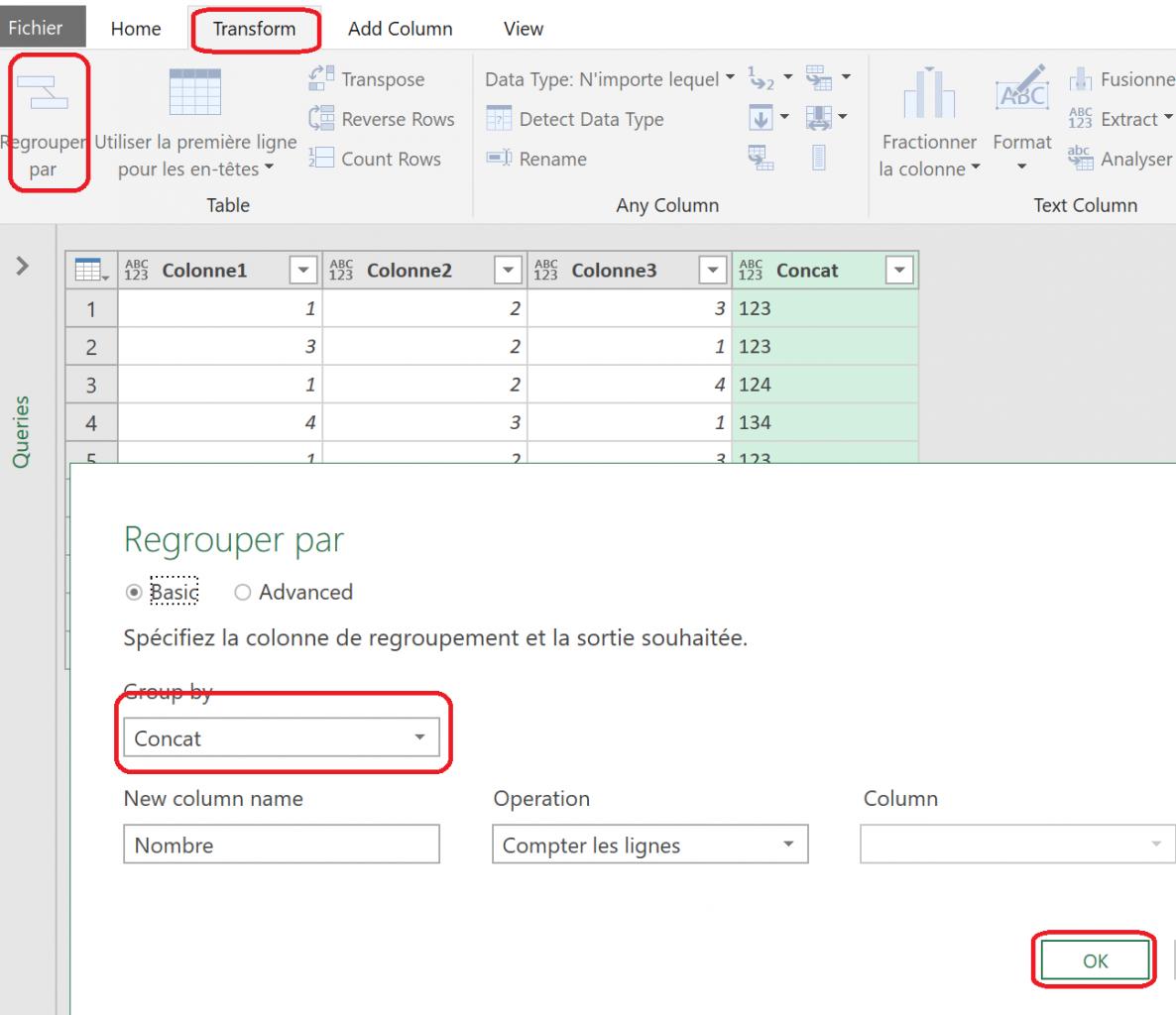The width and height of the screenshot is (1176, 1015).
Task: Select the Advanced radio option
Action: (242, 593)
